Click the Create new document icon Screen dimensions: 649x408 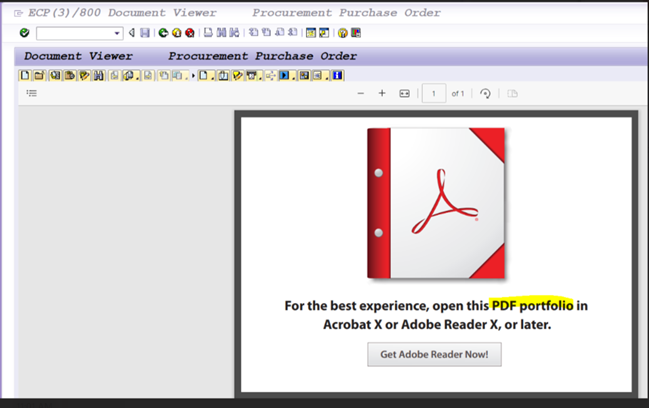[25, 76]
